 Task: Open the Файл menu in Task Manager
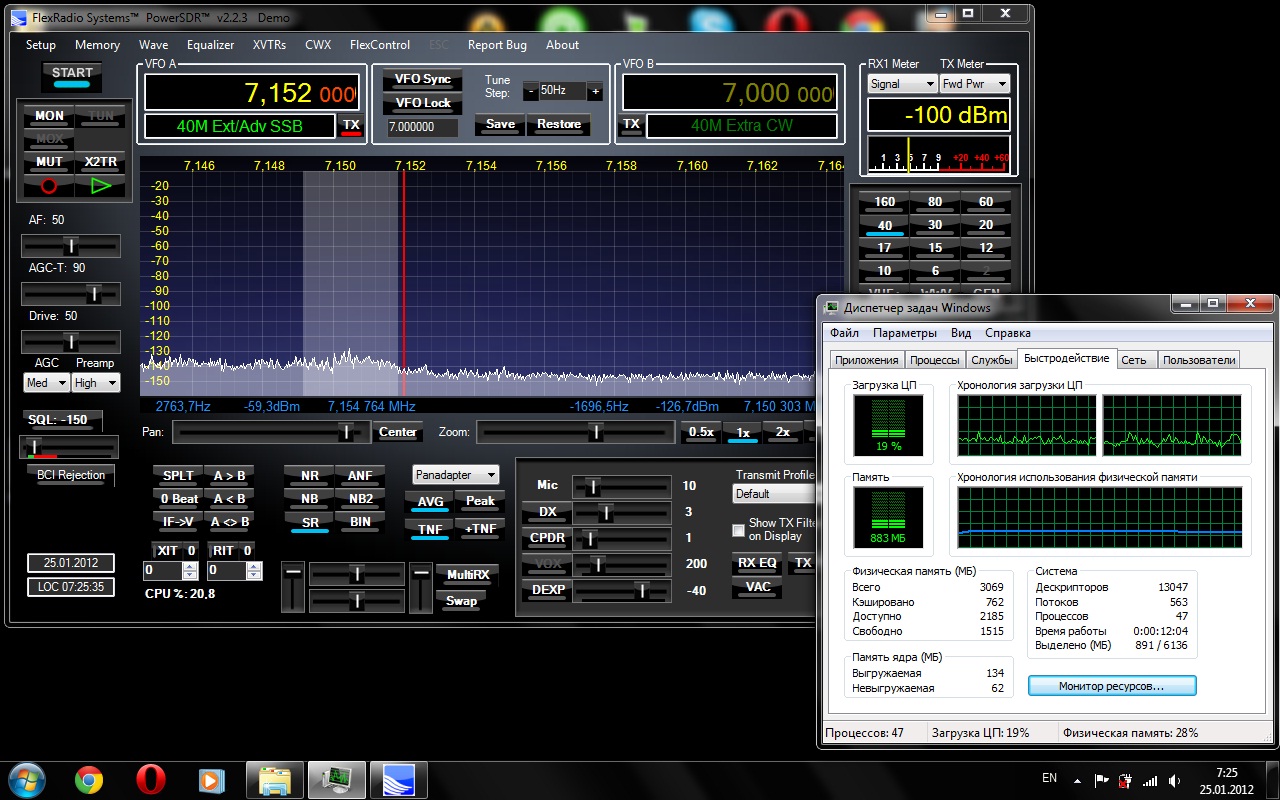click(x=844, y=333)
